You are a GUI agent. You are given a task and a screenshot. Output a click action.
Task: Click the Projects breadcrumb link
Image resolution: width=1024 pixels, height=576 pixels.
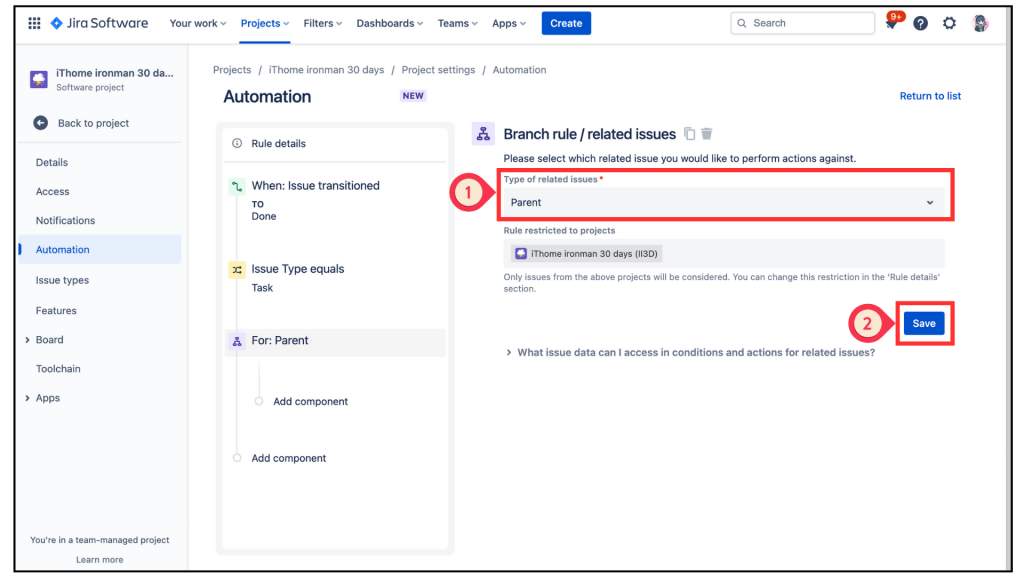tap(232, 70)
